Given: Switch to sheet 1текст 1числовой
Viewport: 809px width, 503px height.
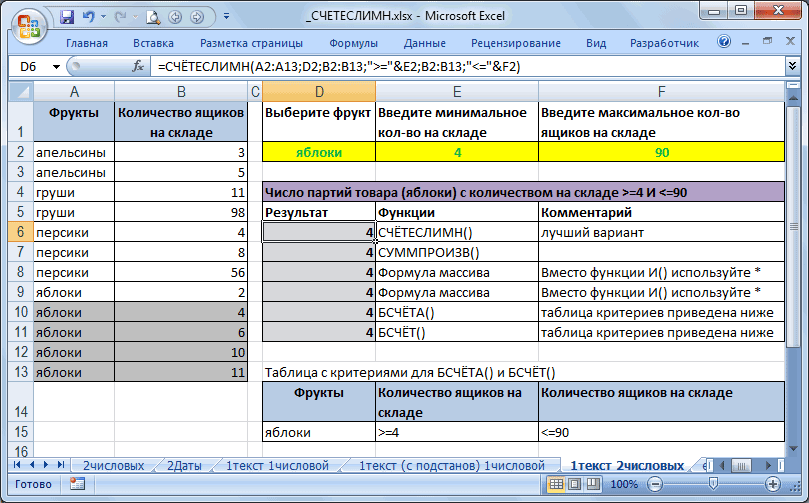Looking at the screenshot, I should click(x=277, y=465).
